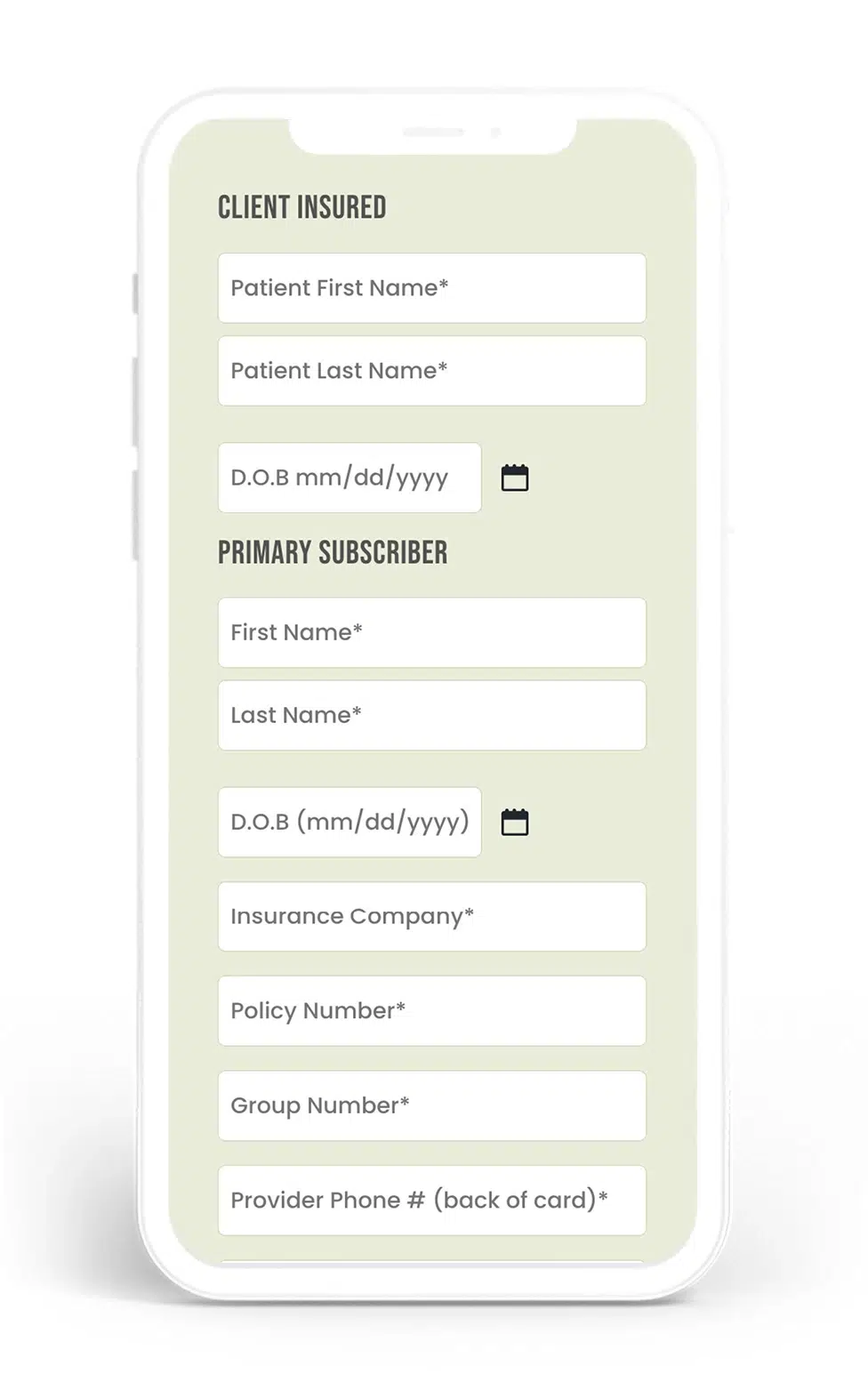Screen dimensions: 868x1390
Task: Open the calendar picker for patient D.O.B
Action: 515,478
